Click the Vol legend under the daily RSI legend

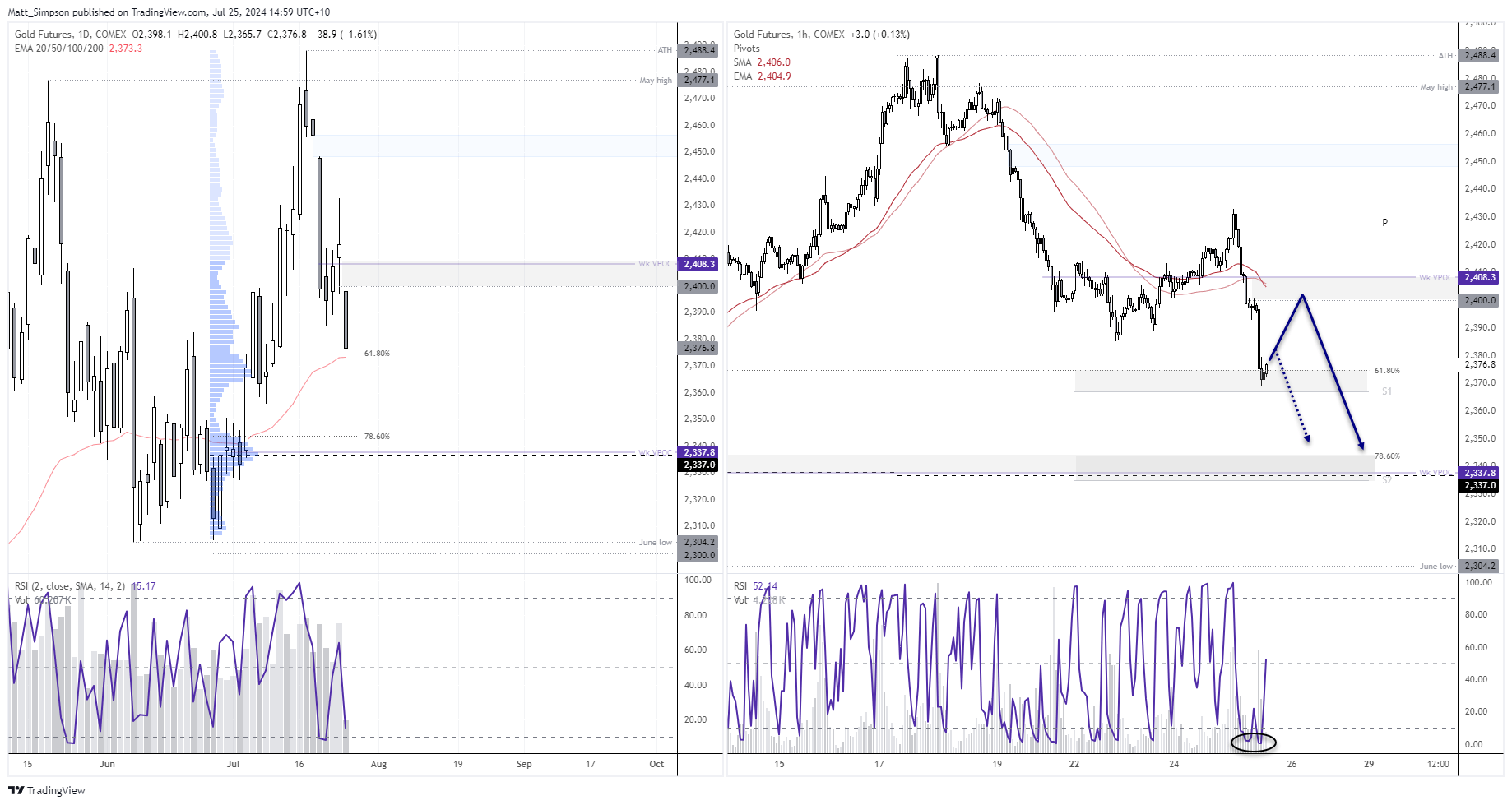[43, 600]
